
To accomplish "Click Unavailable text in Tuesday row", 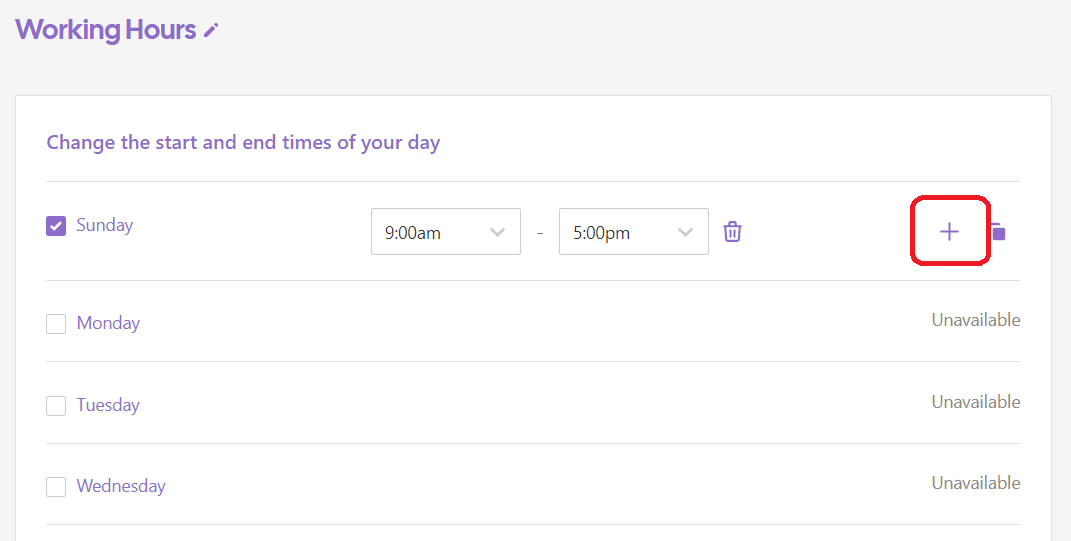I will point(975,402).
